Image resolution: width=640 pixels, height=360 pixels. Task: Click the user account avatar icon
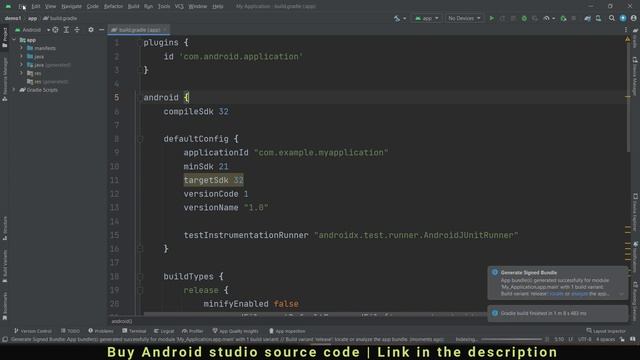coord(633,18)
